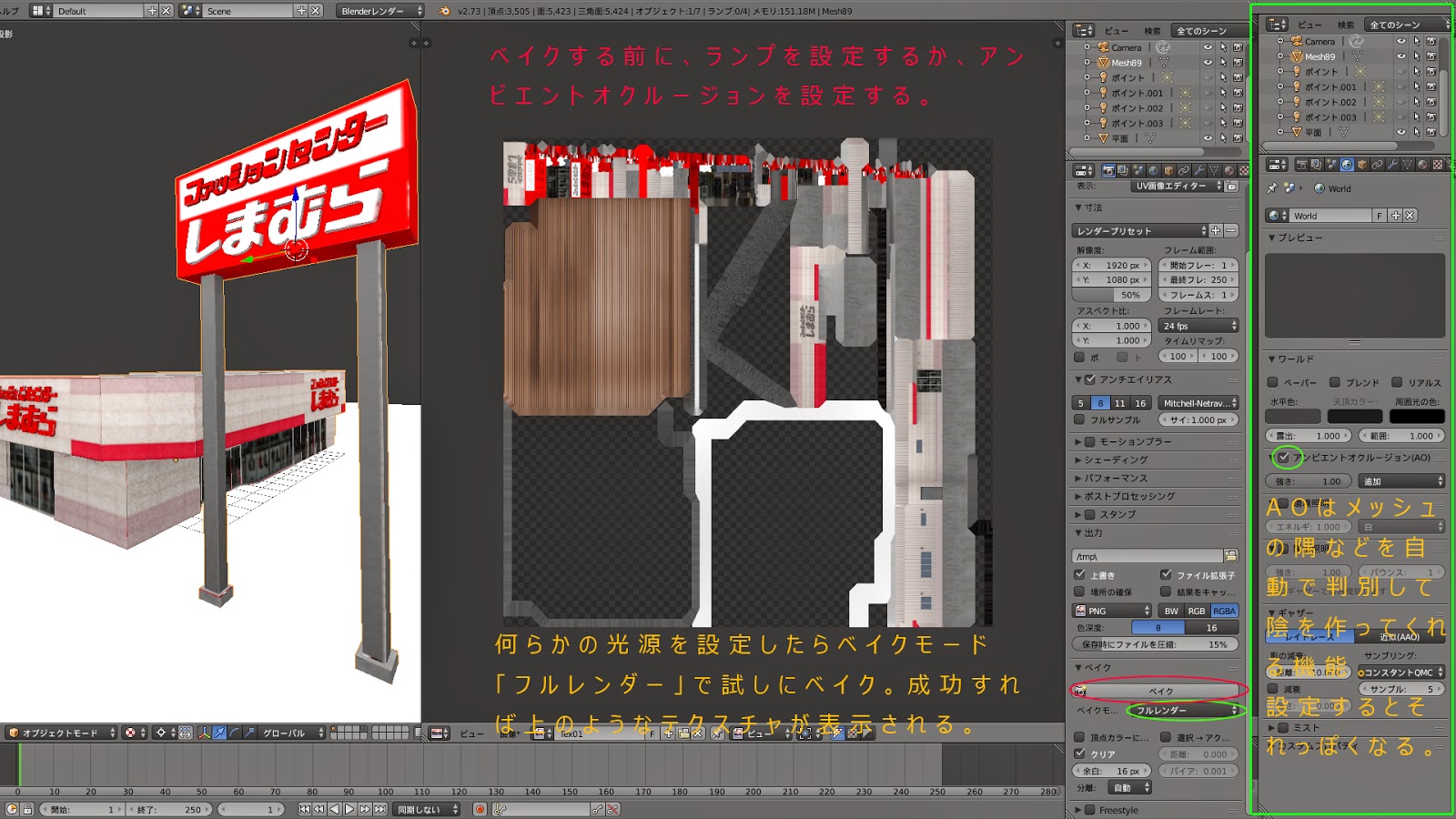The height and width of the screenshot is (819, 1456).
Task: Open 検索 menu in outliner above World properties
Action: coord(1346,25)
